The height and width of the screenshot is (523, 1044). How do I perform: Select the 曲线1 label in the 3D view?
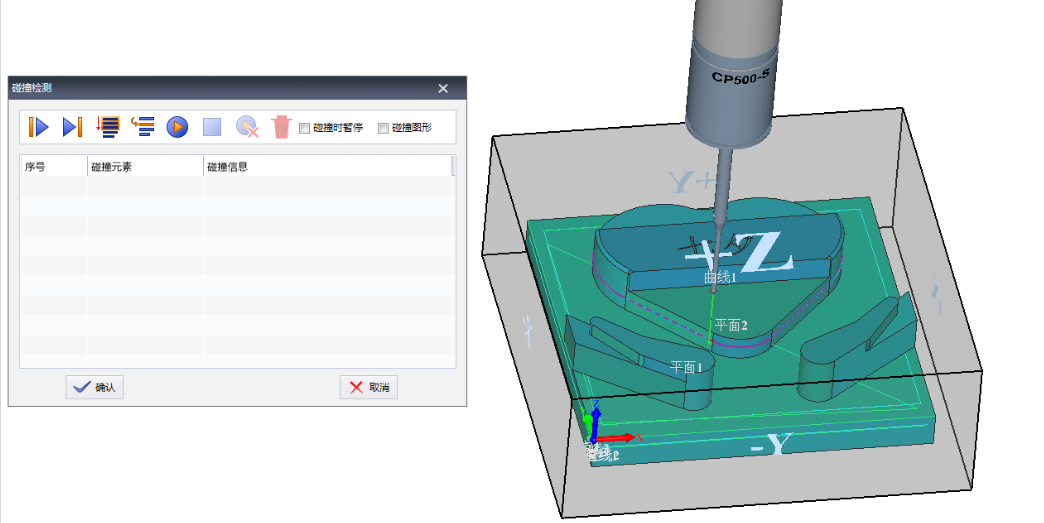(720, 277)
